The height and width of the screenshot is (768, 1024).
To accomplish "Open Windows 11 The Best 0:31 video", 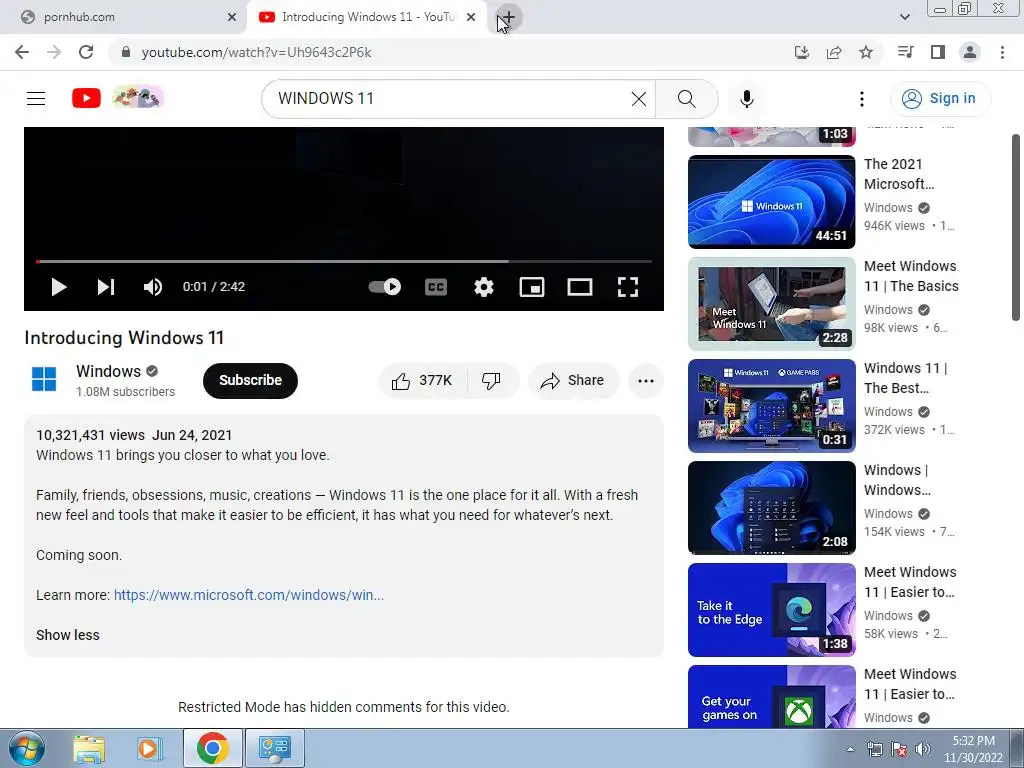I will click(771, 406).
